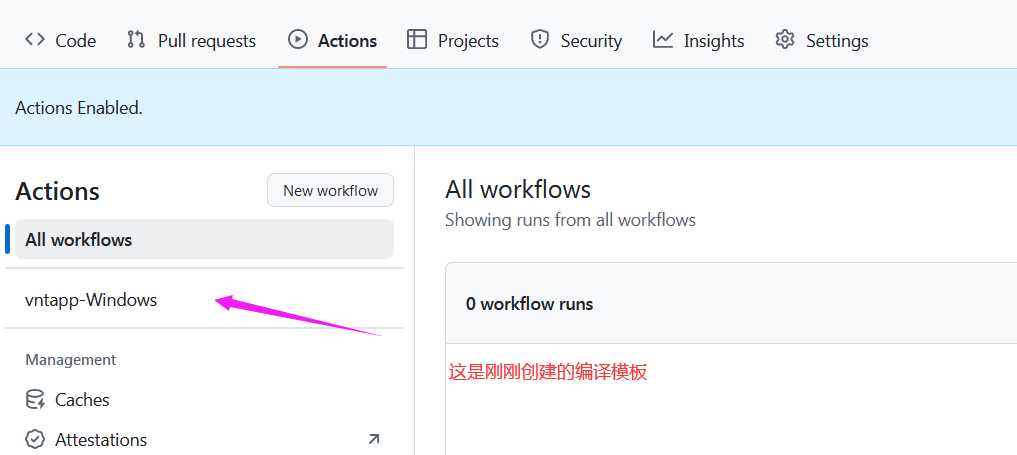The height and width of the screenshot is (455, 1017).
Task: Open the Code tab label
Action: pyautogui.click(x=76, y=41)
